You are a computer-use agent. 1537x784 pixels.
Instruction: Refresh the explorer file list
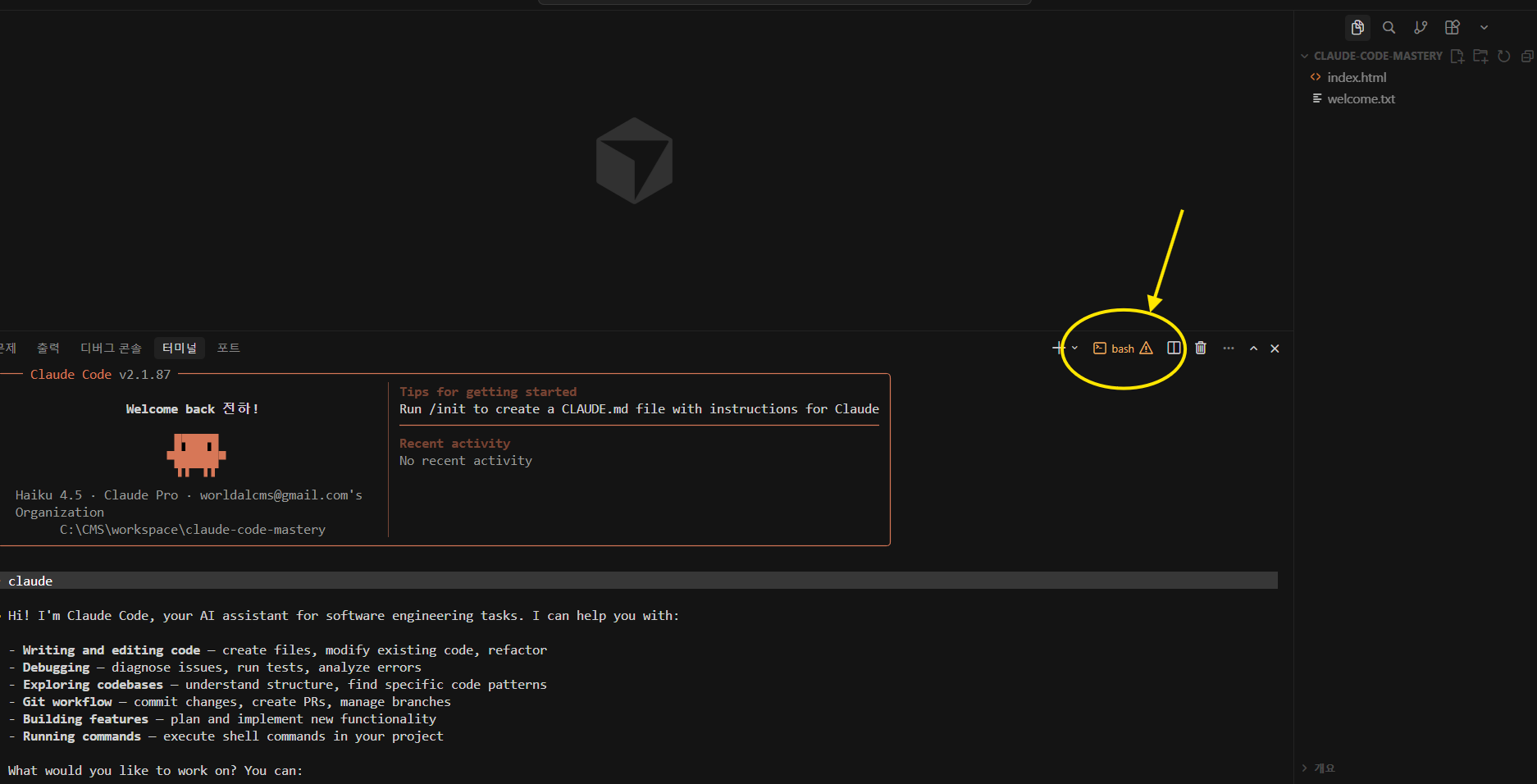(x=1504, y=56)
